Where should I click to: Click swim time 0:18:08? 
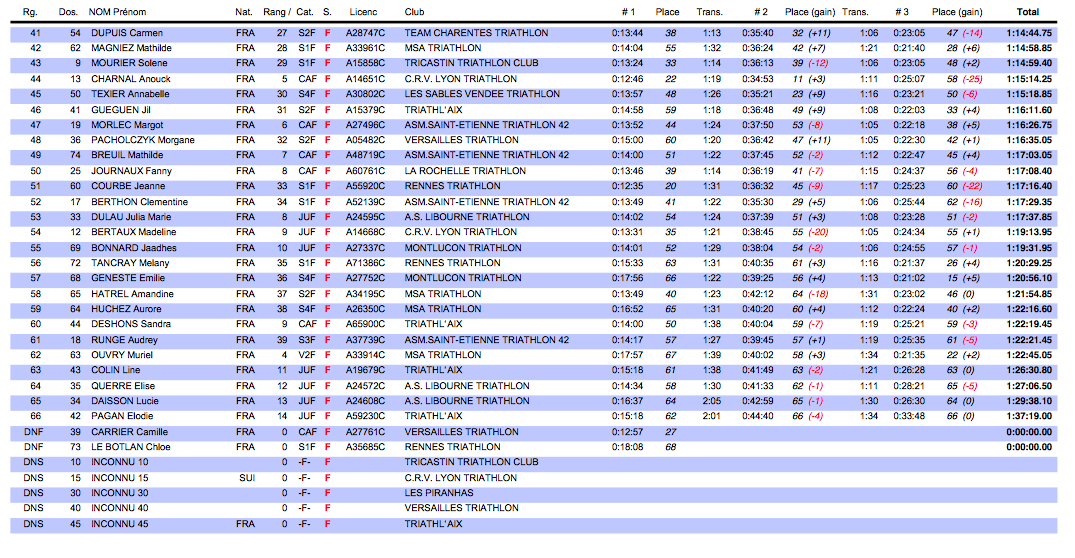pyautogui.click(x=627, y=446)
